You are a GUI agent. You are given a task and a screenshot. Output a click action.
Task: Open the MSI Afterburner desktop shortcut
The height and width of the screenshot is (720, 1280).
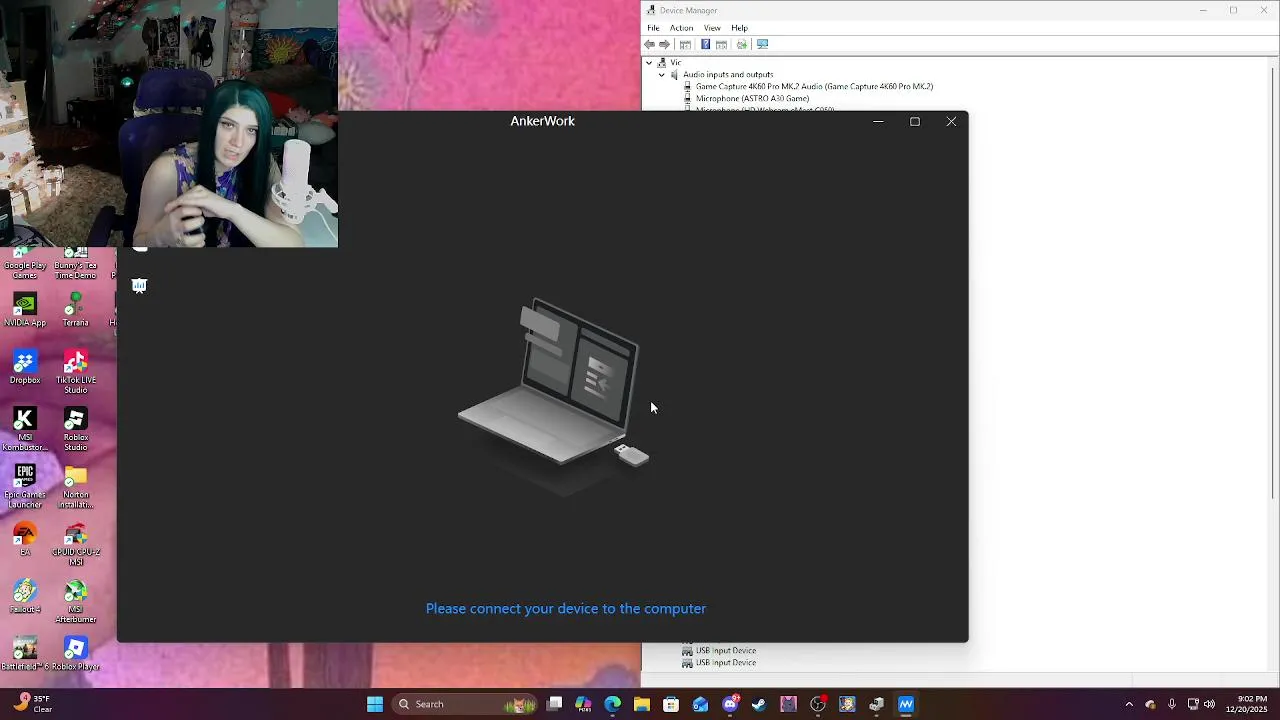point(76,601)
